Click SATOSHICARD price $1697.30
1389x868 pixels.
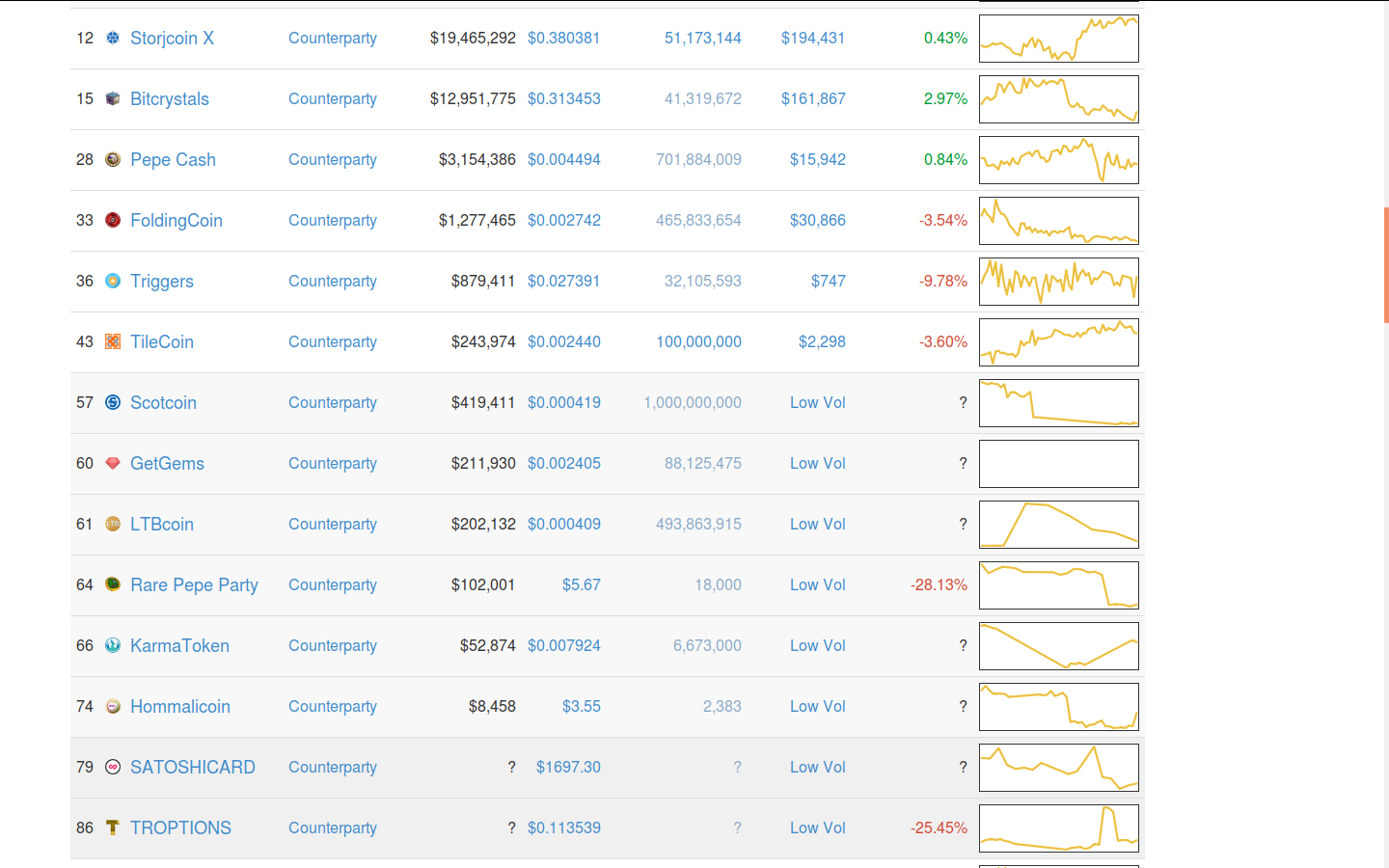click(x=568, y=767)
